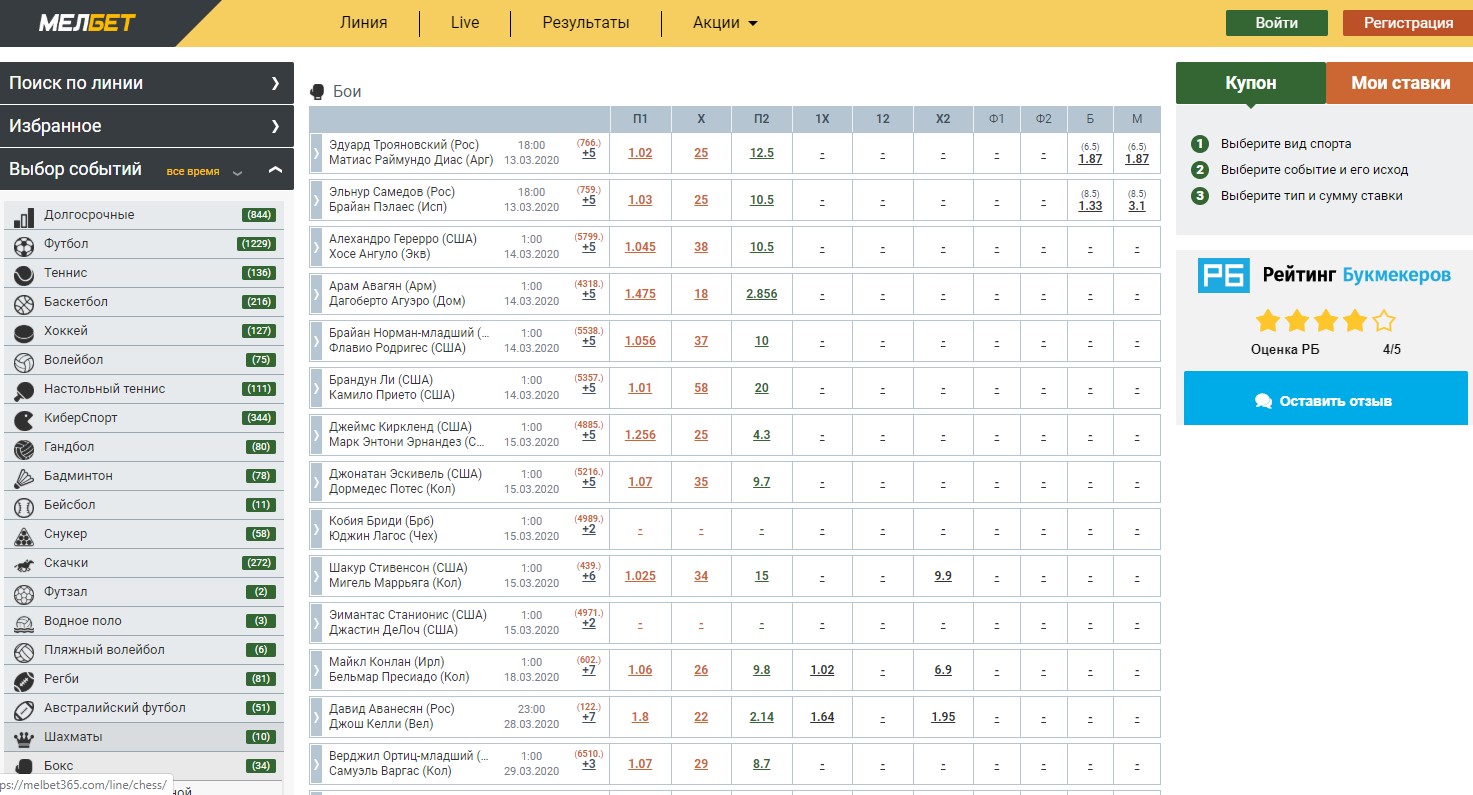The width and height of the screenshot is (1473, 795).
Task: Click the РБ rating logo
Action: coord(1224,274)
